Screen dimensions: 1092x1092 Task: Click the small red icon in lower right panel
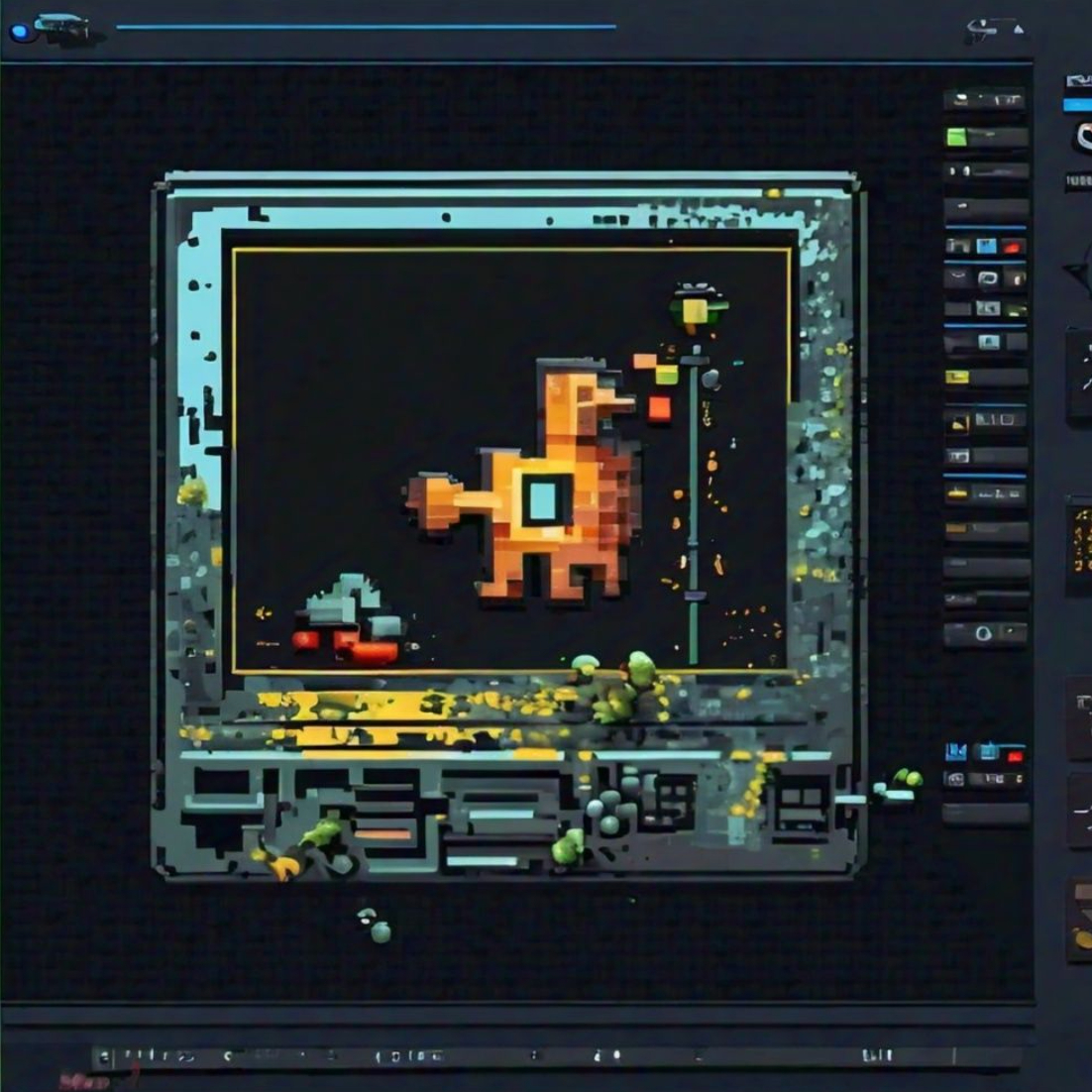pyautogui.click(x=1013, y=756)
